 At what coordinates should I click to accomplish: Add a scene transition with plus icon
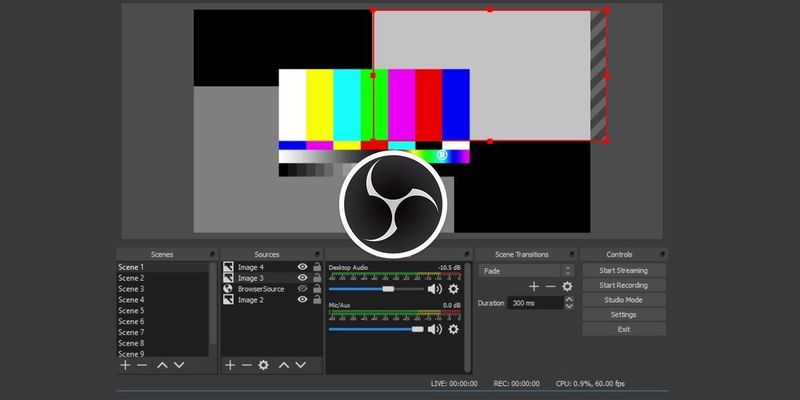[534, 286]
